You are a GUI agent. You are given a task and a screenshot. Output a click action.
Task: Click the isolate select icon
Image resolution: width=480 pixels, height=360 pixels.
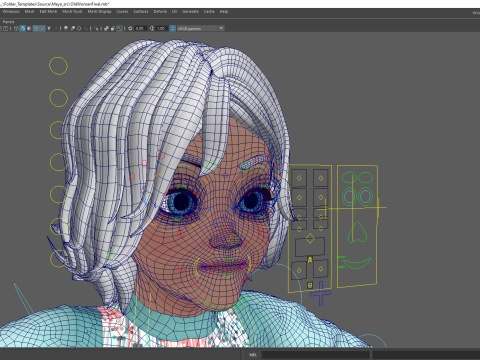pyautogui.click(x=96, y=28)
